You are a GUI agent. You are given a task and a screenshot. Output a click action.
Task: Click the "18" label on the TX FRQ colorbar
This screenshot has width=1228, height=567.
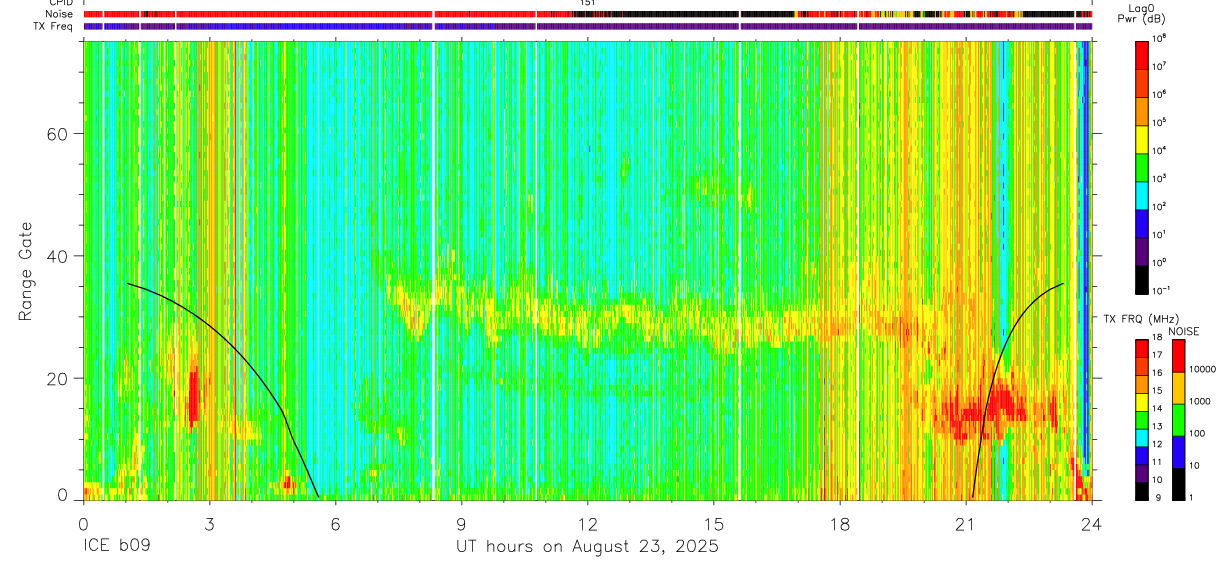tap(1157, 339)
